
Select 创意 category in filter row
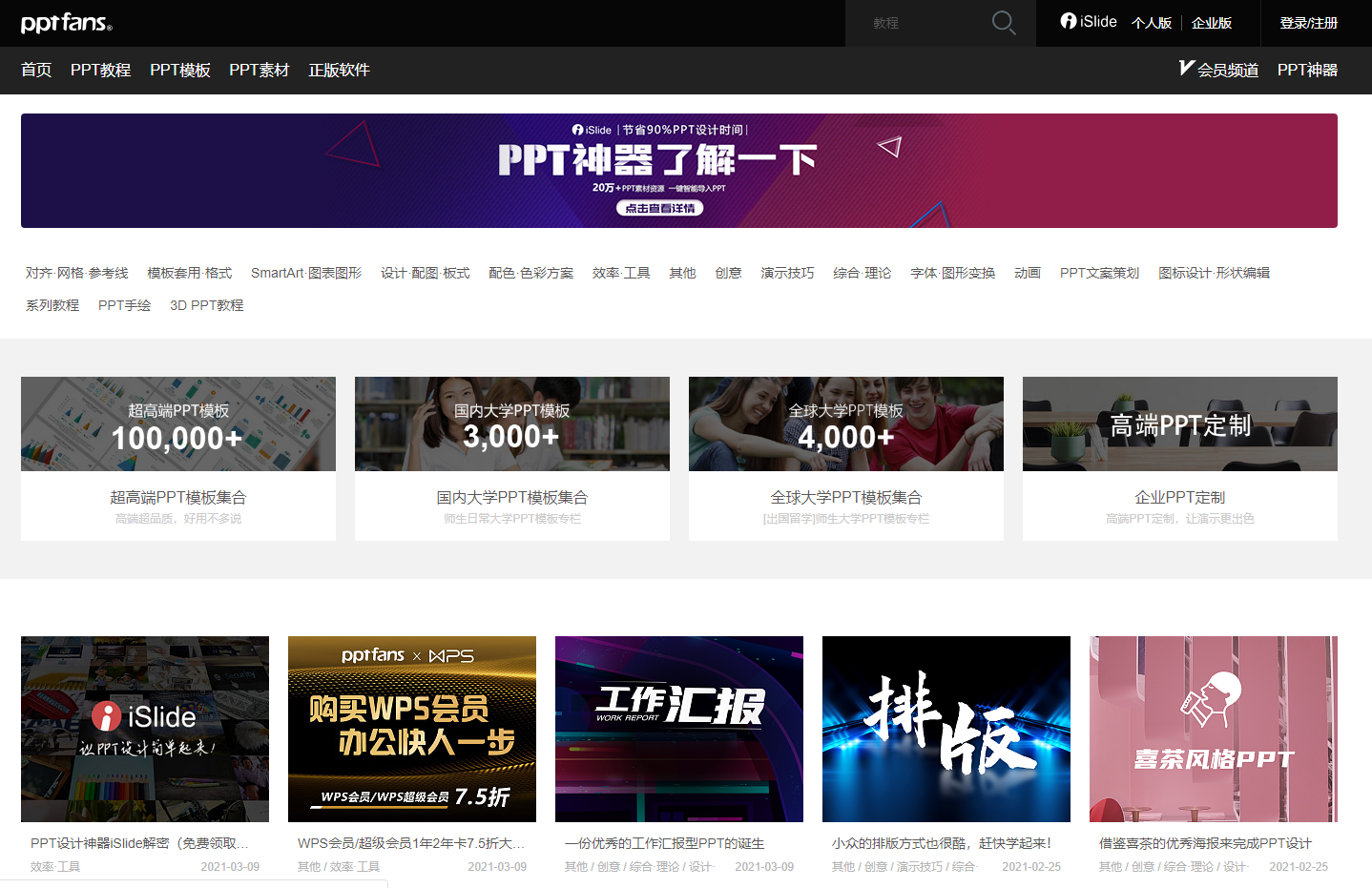coord(729,273)
